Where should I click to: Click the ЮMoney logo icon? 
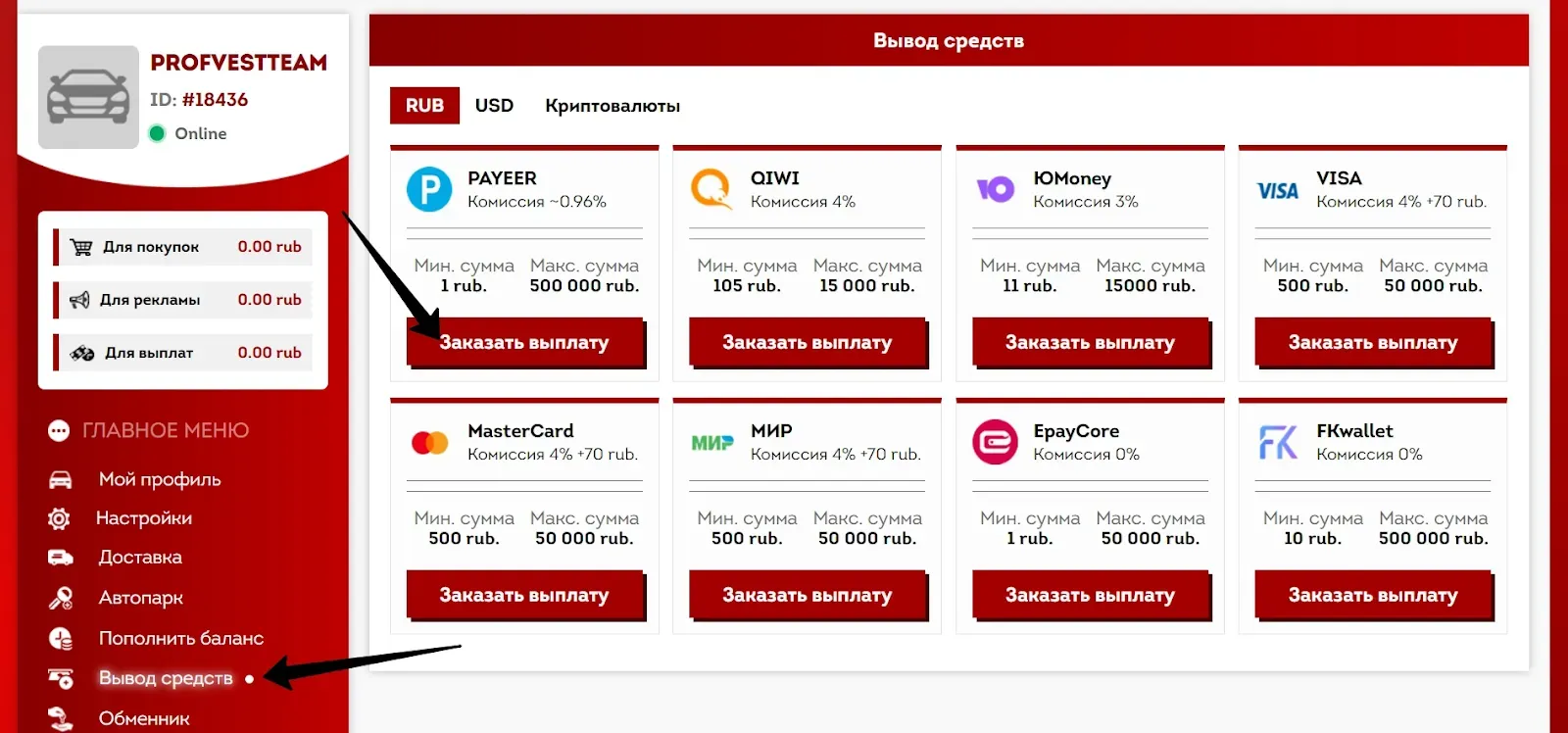pyautogui.click(x=995, y=189)
